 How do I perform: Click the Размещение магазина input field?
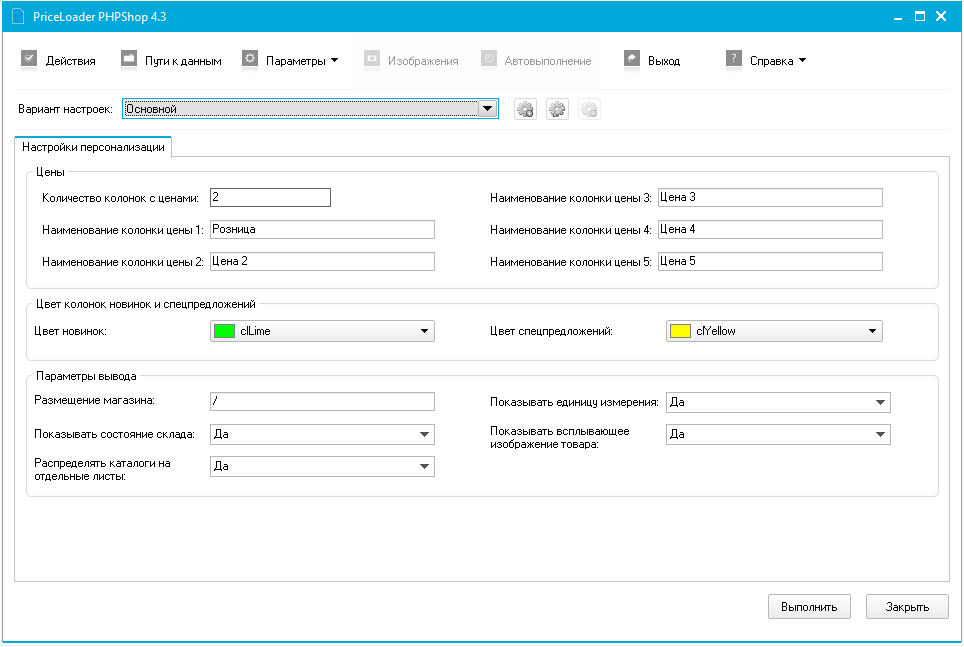[322, 402]
